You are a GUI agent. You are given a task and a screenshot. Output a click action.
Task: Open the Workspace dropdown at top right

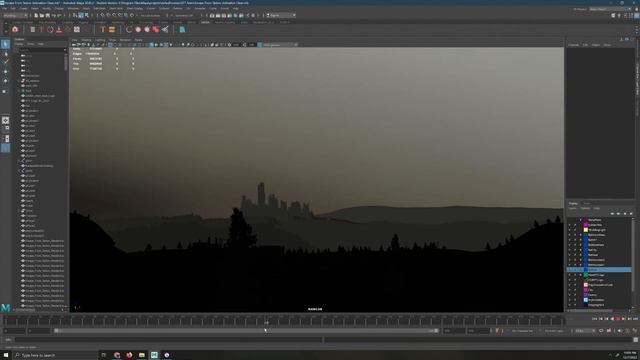(x=609, y=9)
